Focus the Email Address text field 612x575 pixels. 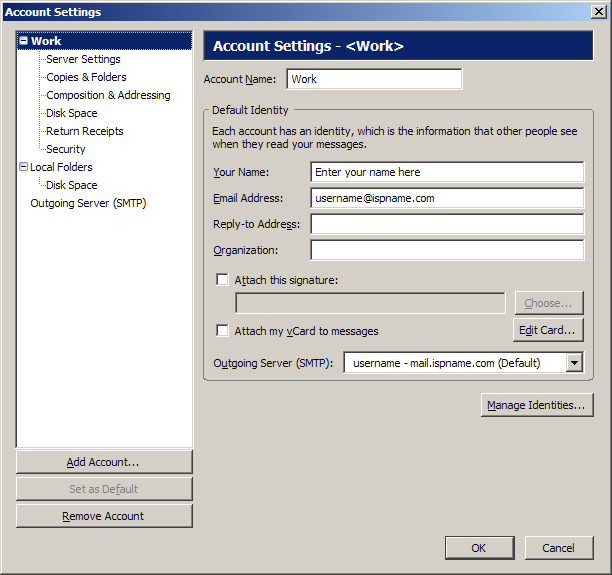coord(446,198)
